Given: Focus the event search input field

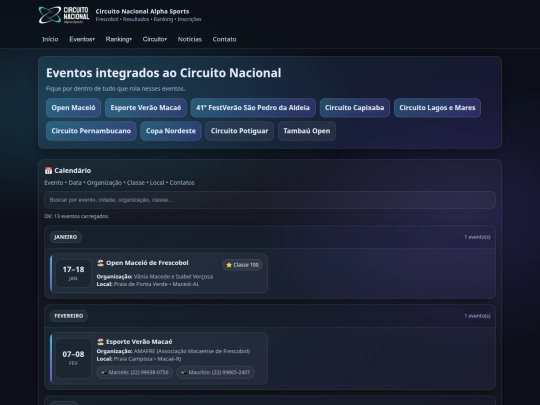Looking at the screenshot, I should click(270, 200).
